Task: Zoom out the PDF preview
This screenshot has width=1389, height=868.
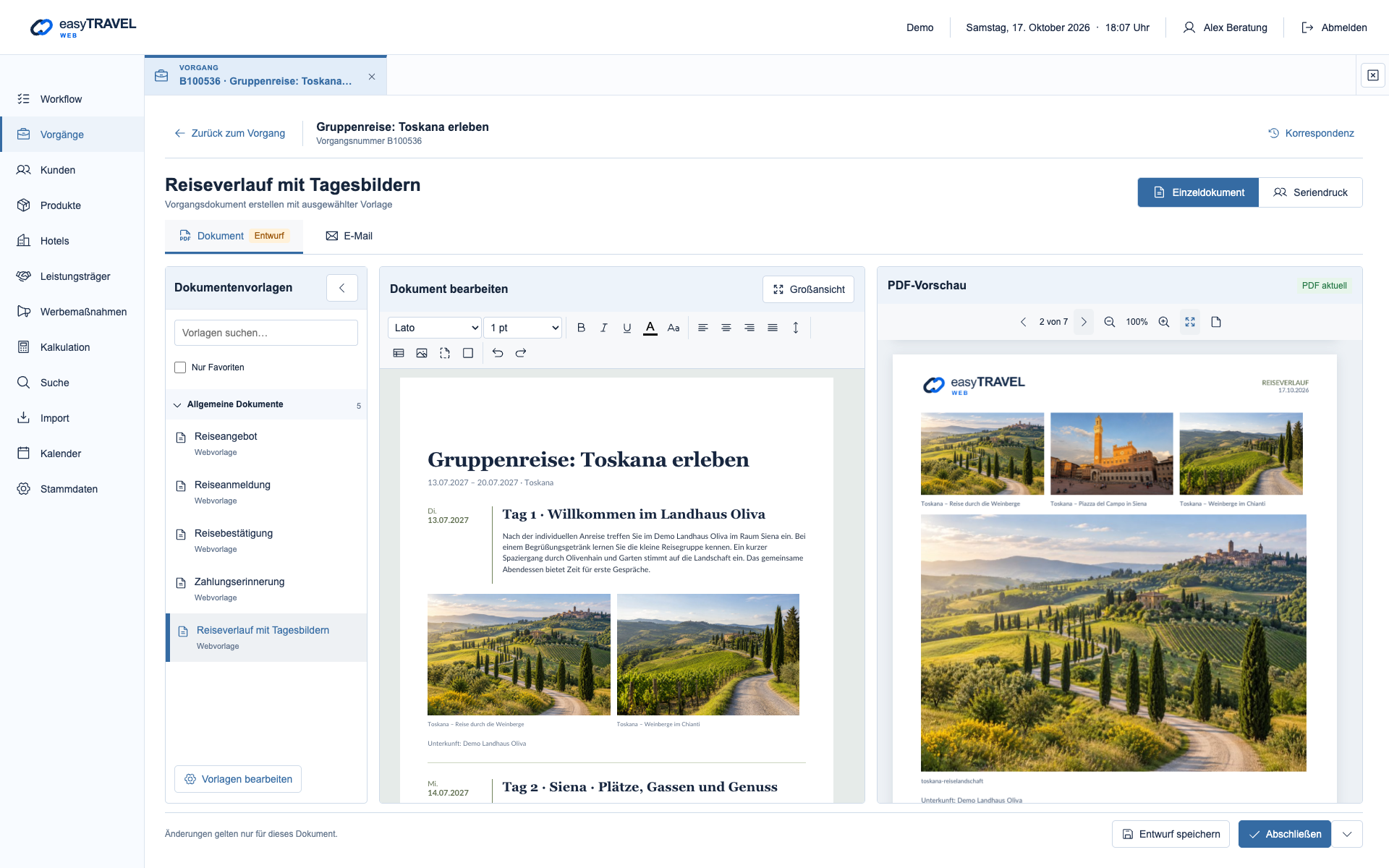Action: (x=1109, y=322)
